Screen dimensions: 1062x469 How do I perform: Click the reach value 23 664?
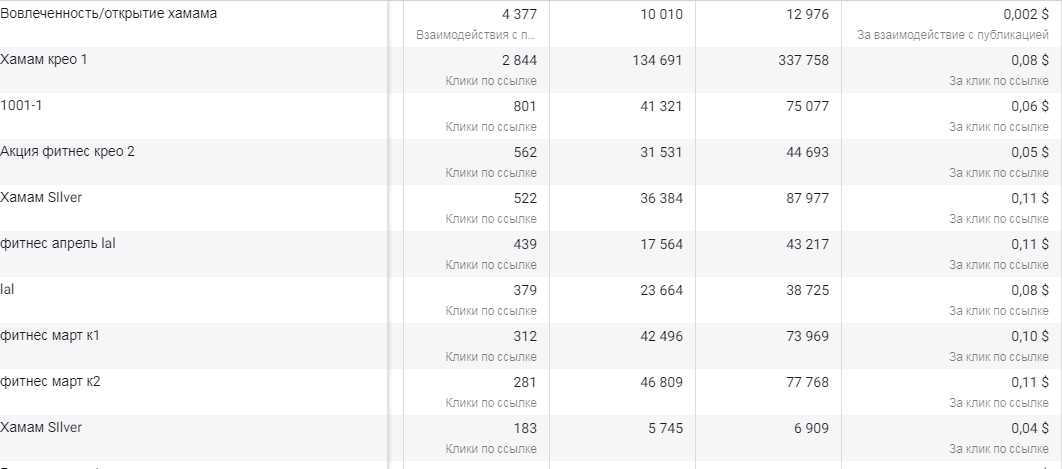(659, 290)
